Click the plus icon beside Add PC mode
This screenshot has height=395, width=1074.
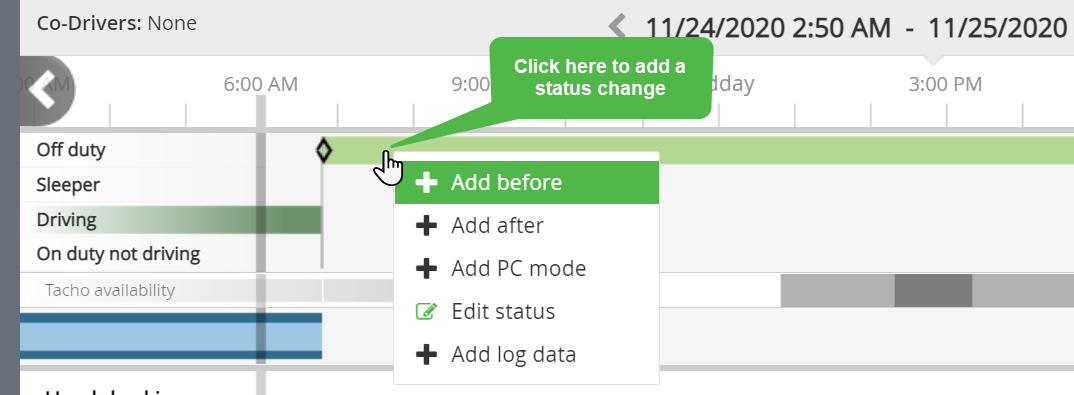tap(426, 268)
